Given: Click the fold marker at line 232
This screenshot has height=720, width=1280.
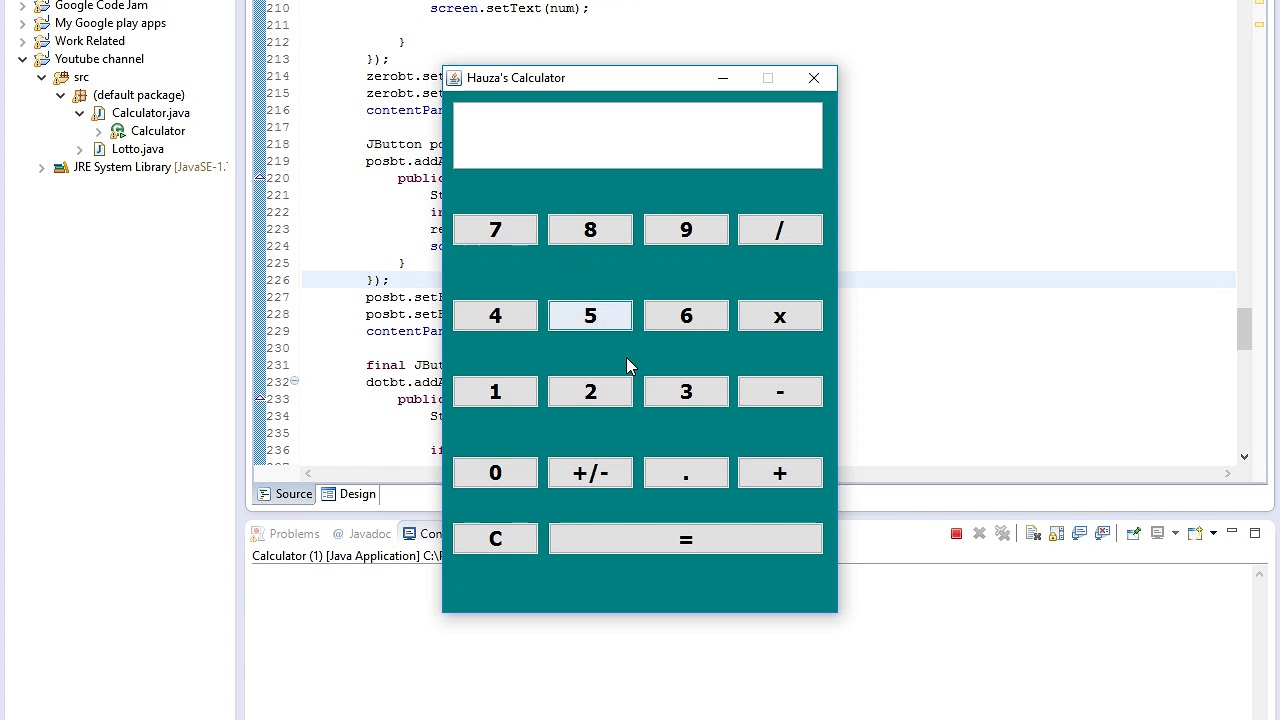Looking at the screenshot, I should coord(295,381).
